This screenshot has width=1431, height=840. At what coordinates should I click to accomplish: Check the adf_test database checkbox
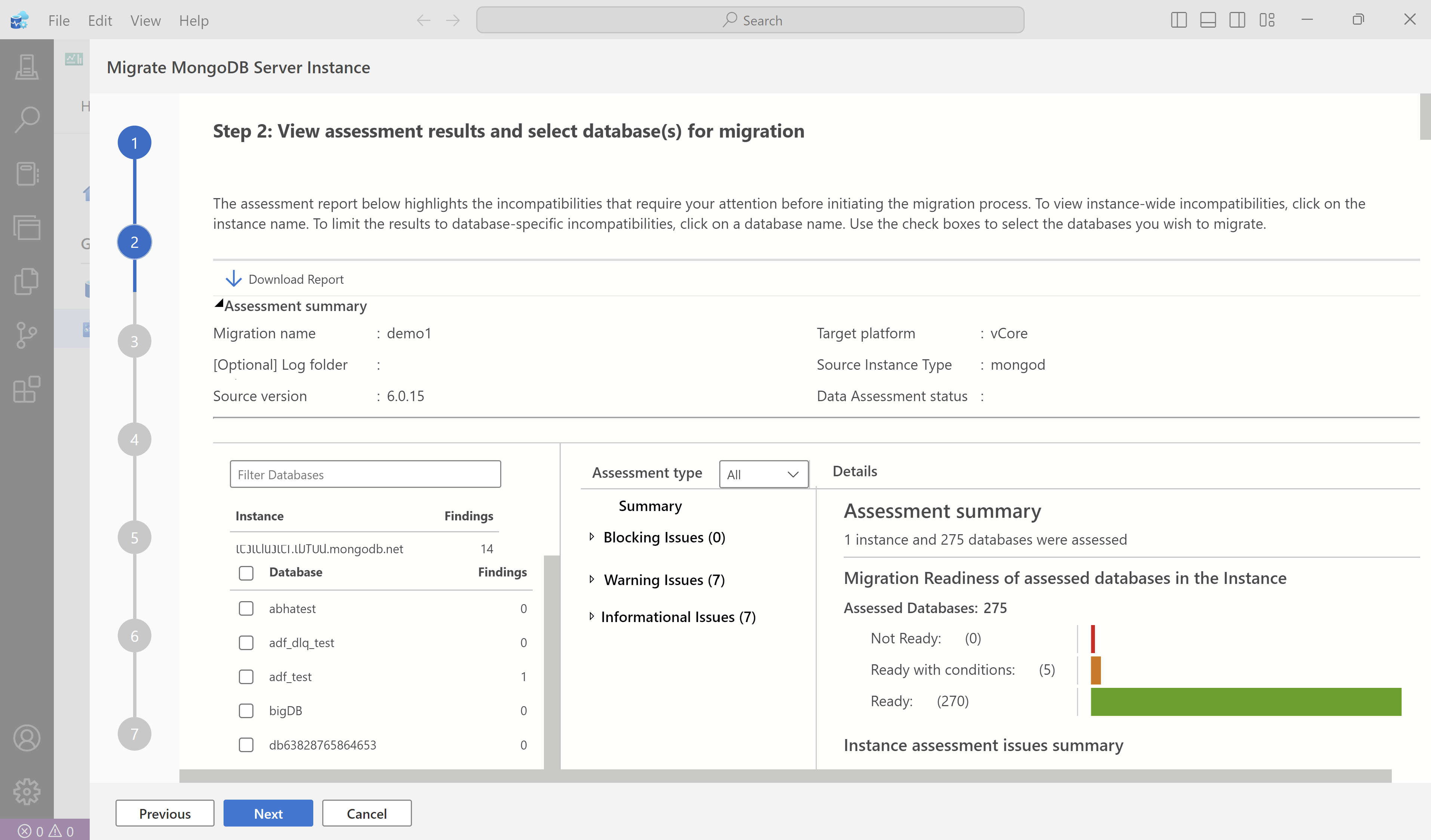(x=246, y=676)
